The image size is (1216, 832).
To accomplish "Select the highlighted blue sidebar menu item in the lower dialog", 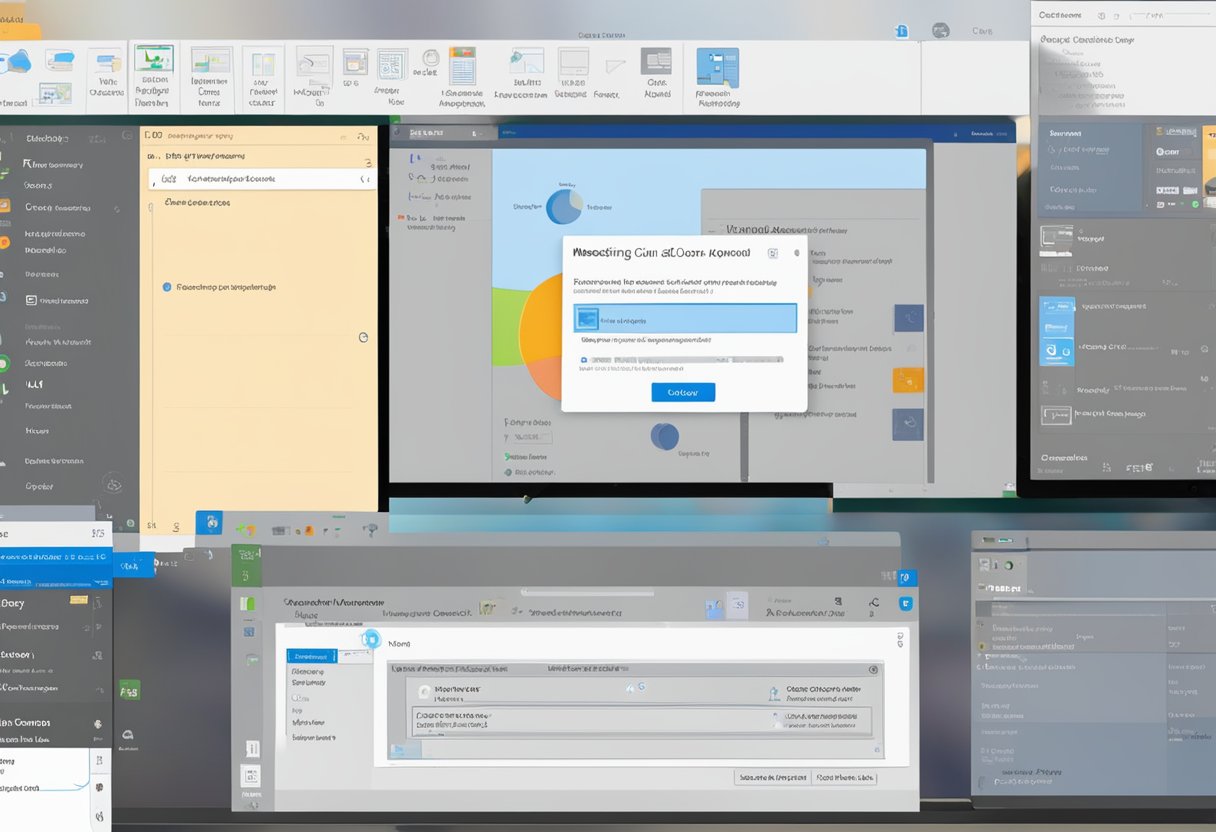I will 312,656.
